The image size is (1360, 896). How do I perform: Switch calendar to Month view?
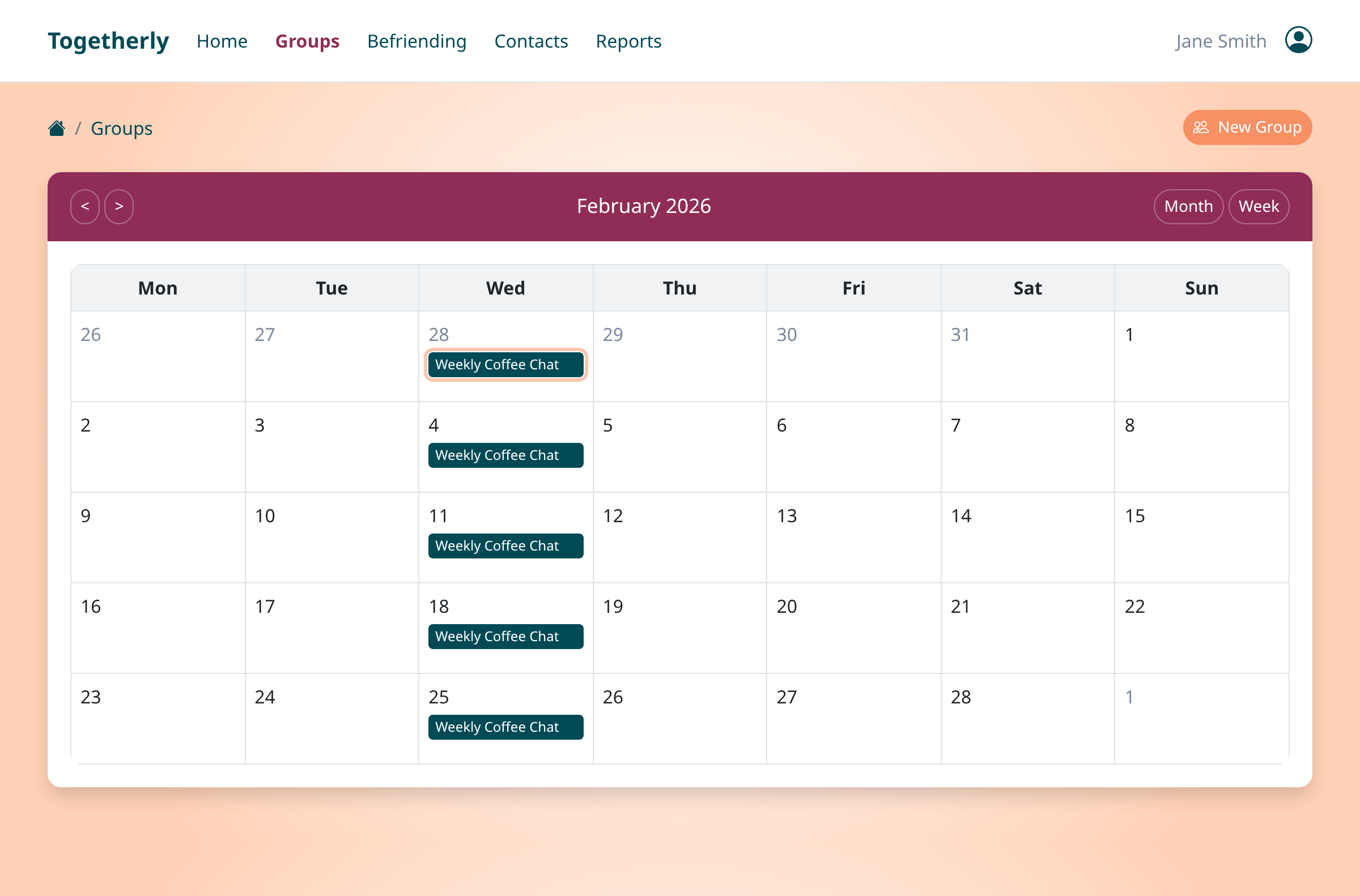click(1188, 206)
